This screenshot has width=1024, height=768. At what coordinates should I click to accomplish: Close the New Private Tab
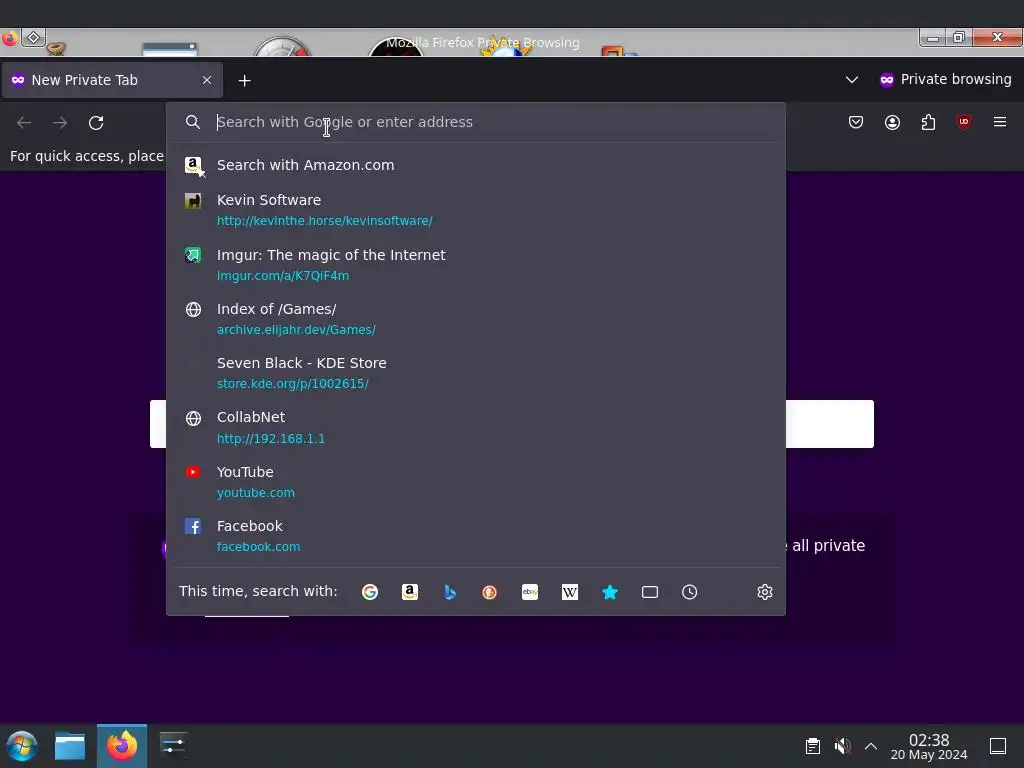tap(206, 80)
